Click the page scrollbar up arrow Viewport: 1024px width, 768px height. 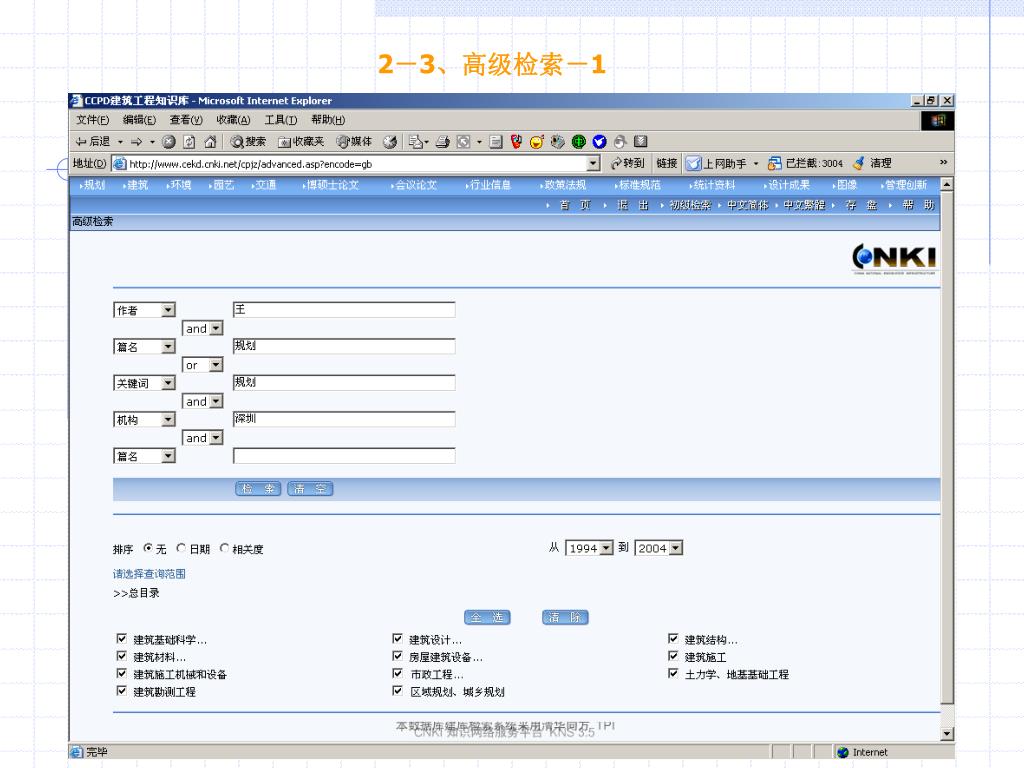[947, 184]
